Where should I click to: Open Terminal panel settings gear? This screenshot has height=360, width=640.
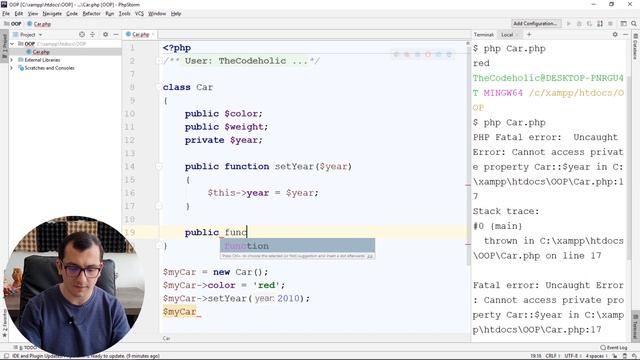pos(615,35)
